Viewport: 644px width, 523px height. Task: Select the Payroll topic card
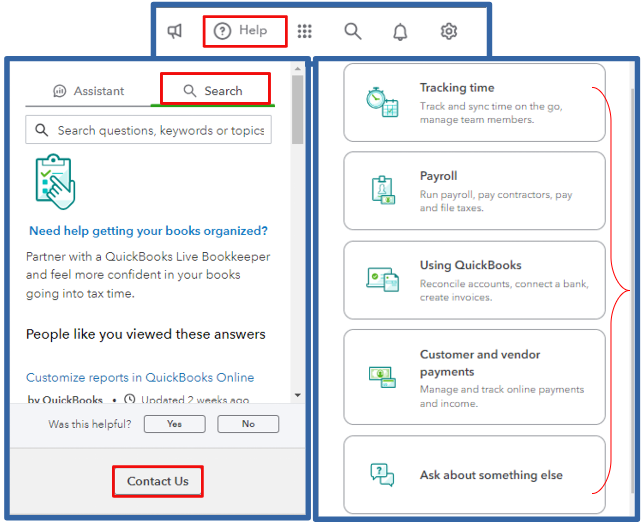474,191
